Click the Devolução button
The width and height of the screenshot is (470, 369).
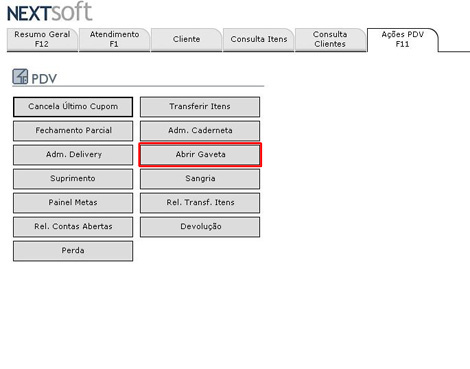click(x=200, y=227)
